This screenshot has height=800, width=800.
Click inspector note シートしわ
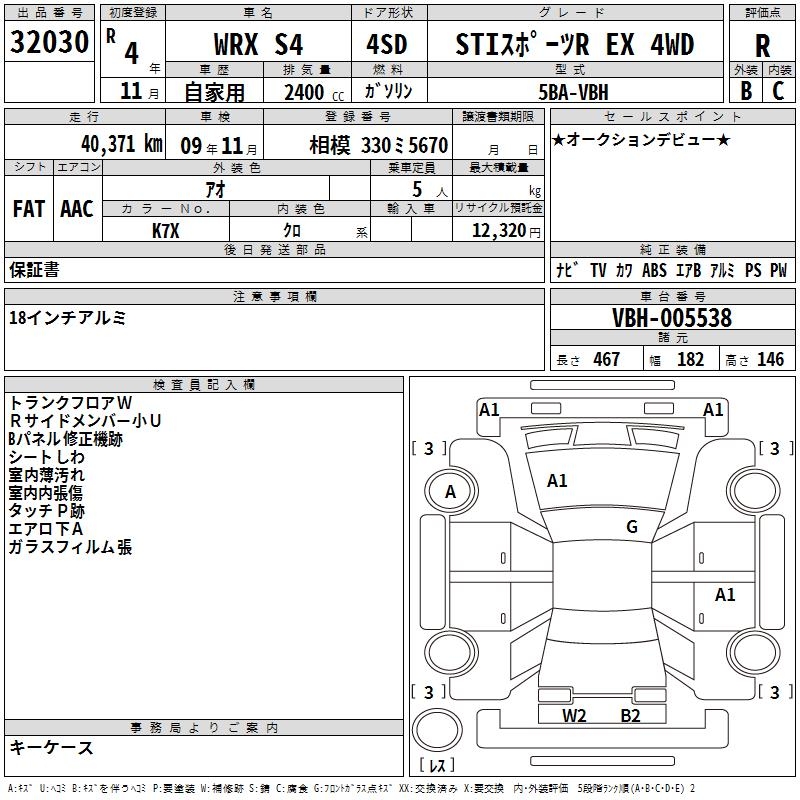(46, 457)
